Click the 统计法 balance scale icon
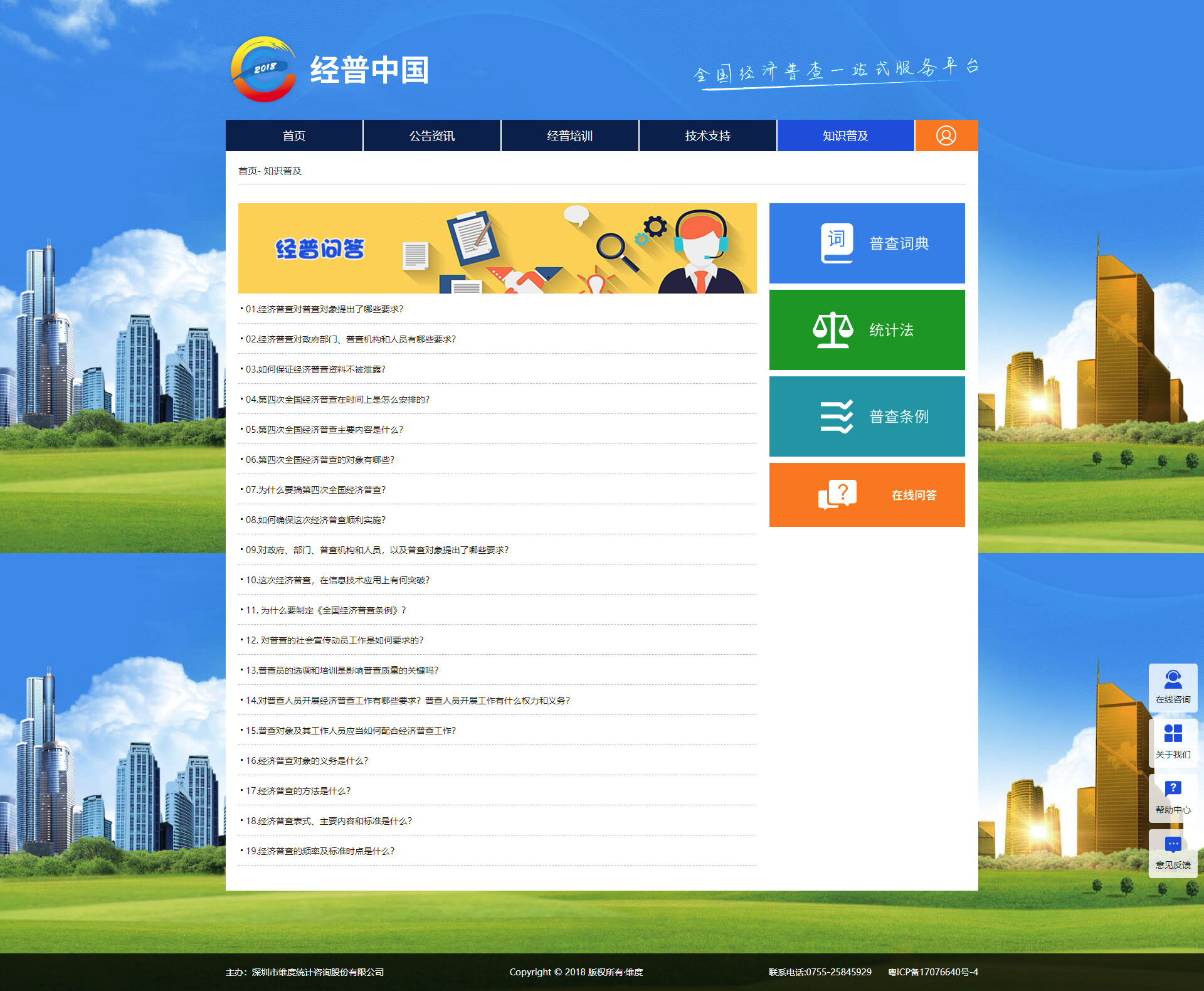This screenshot has width=1204, height=991. tap(833, 330)
